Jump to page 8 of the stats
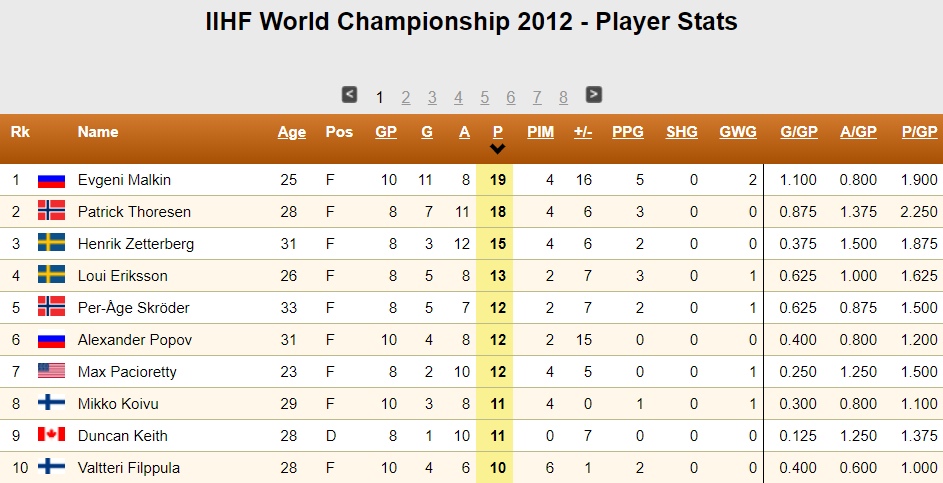This screenshot has width=943, height=483. 563,97
